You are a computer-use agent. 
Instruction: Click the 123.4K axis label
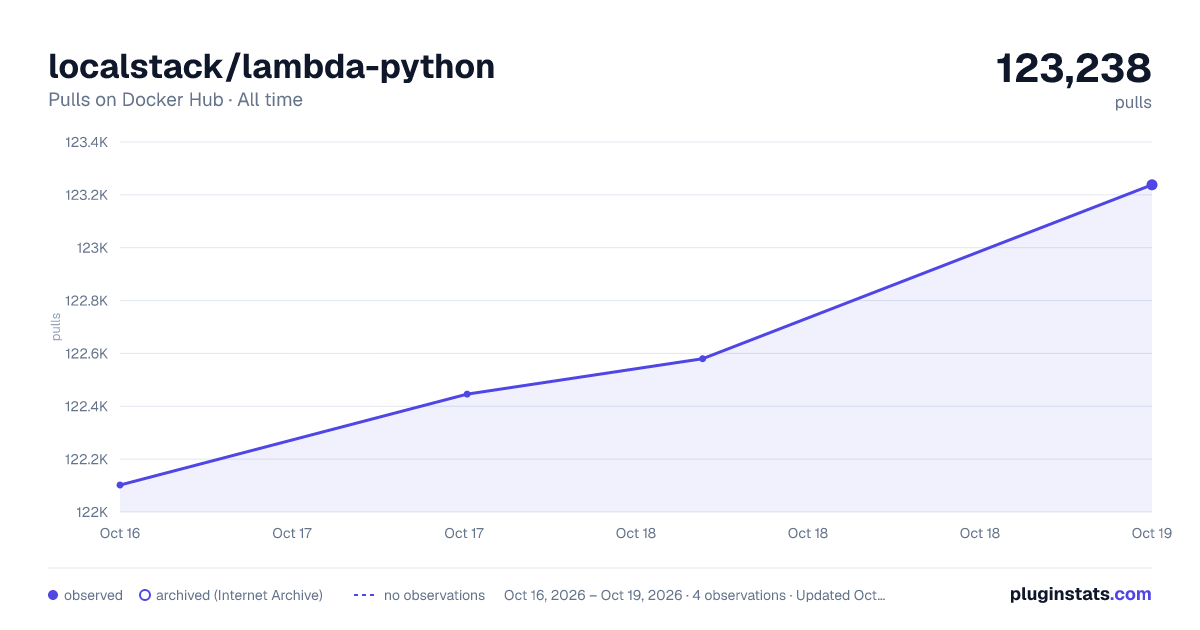(x=87, y=142)
